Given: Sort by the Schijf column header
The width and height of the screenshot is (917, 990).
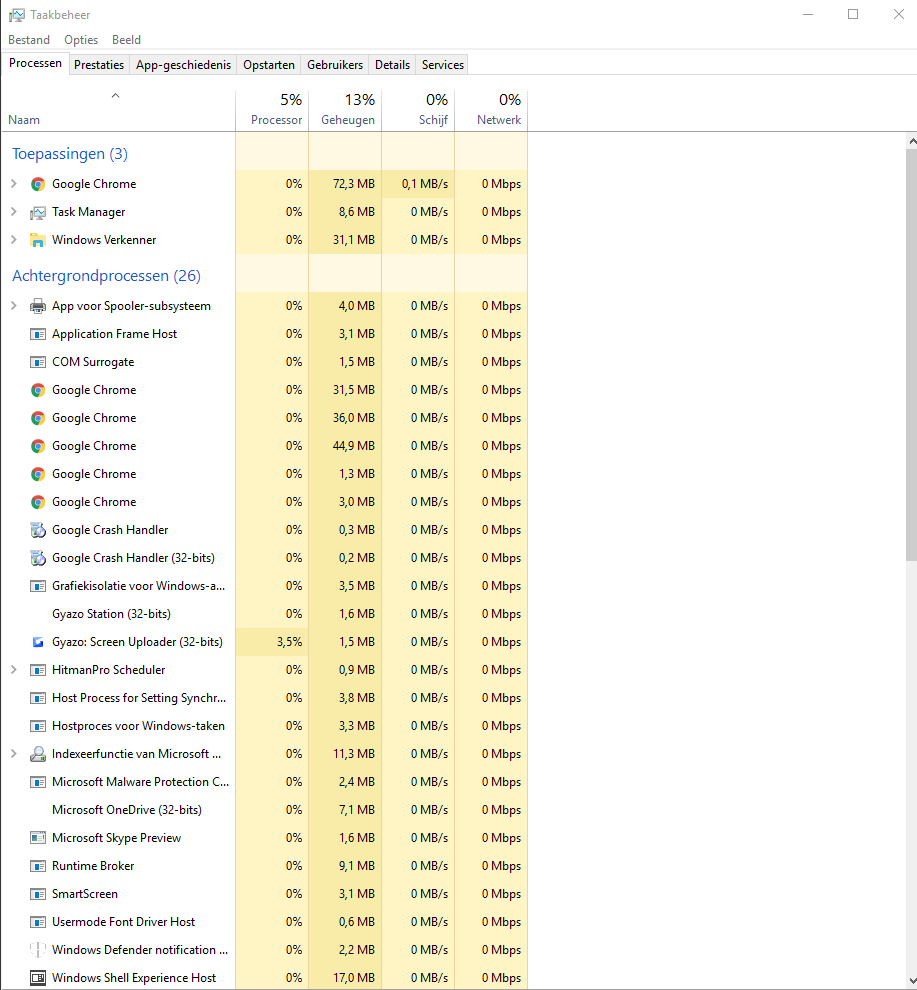Looking at the screenshot, I should click(418, 110).
